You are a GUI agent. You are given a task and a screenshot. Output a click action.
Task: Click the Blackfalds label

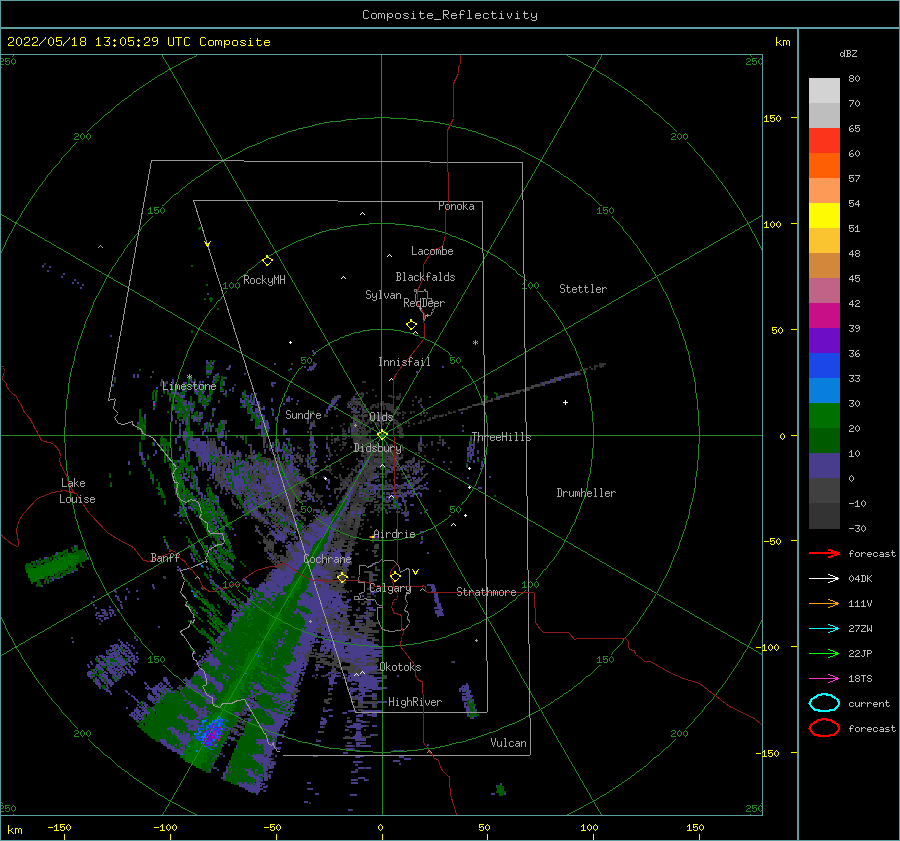tap(425, 277)
